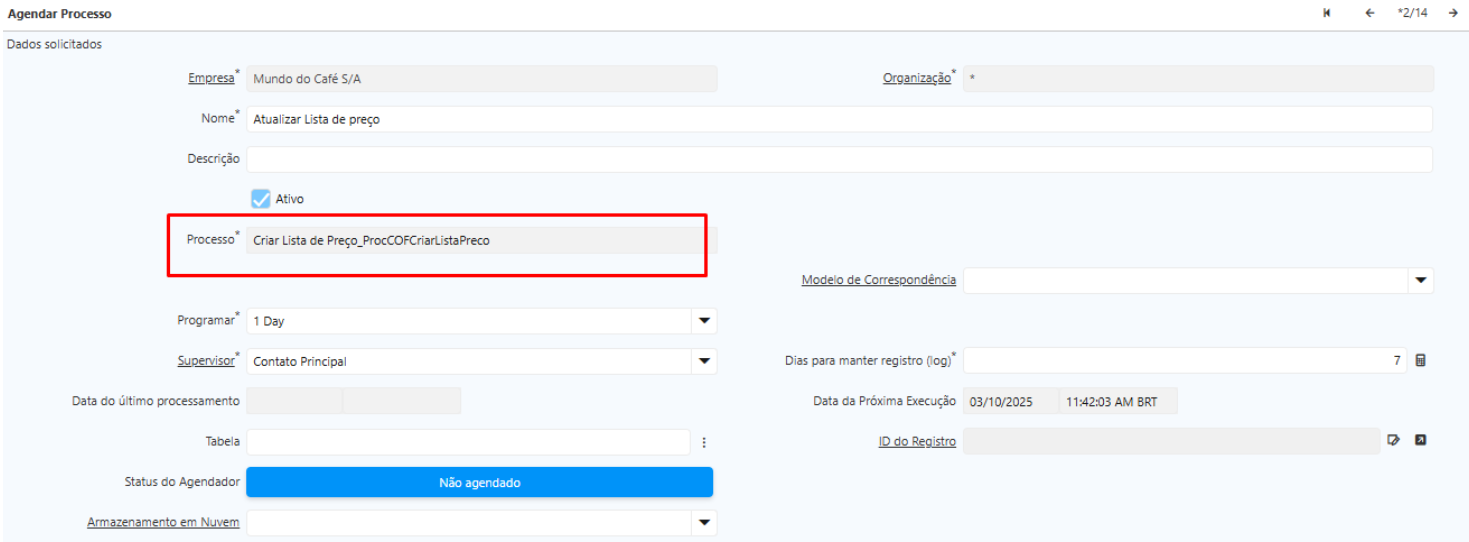The height and width of the screenshot is (542, 1469).
Task: Click the Tabela input field
Action: pyautogui.click(x=467, y=442)
